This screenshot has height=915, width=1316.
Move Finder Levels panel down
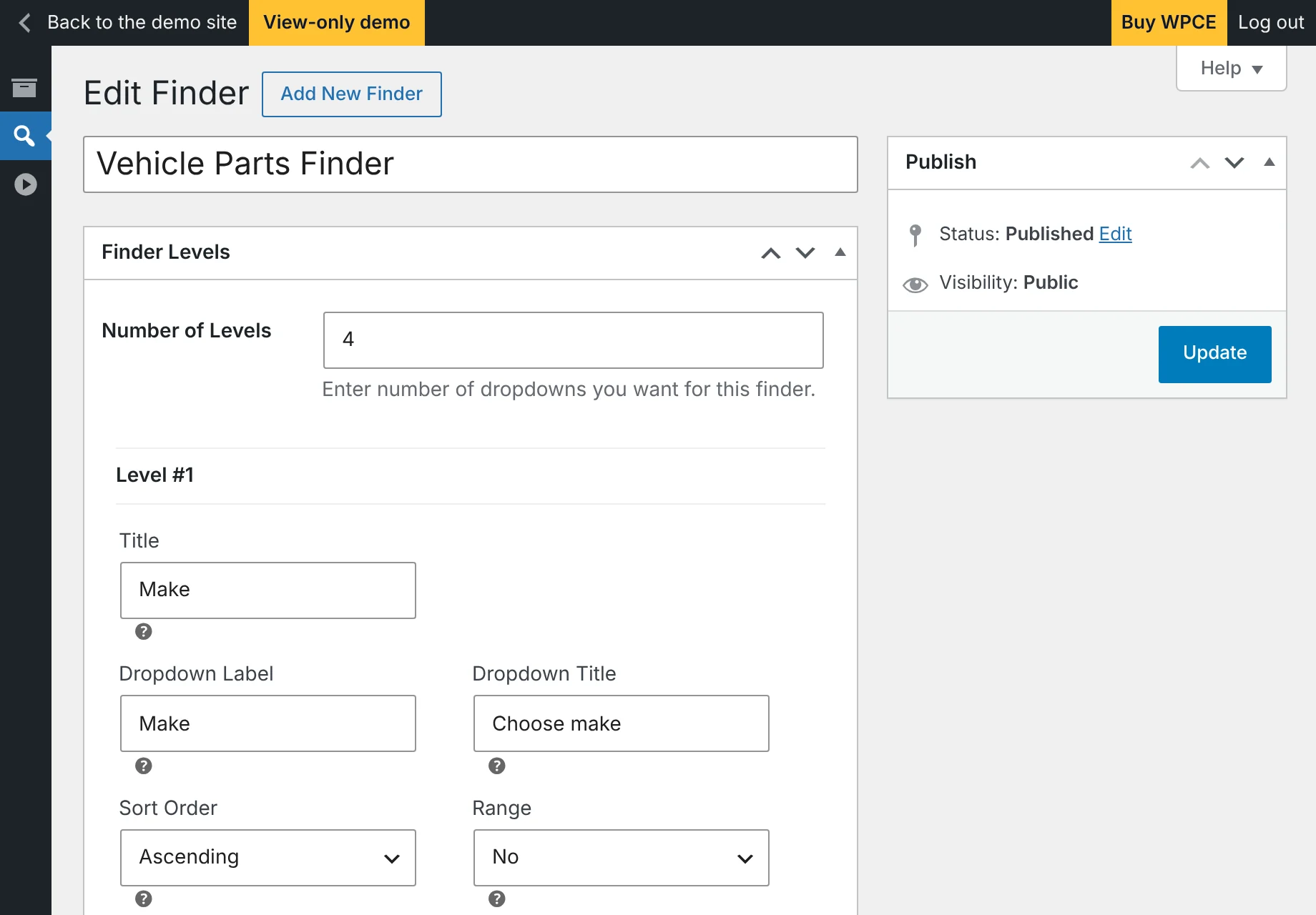point(805,253)
